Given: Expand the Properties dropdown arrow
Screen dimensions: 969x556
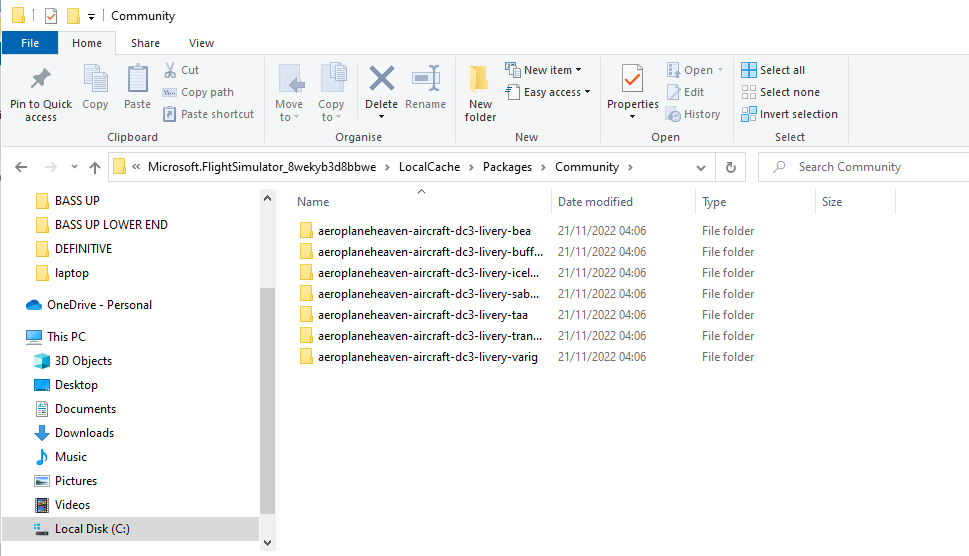Looking at the screenshot, I should click(632, 117).
